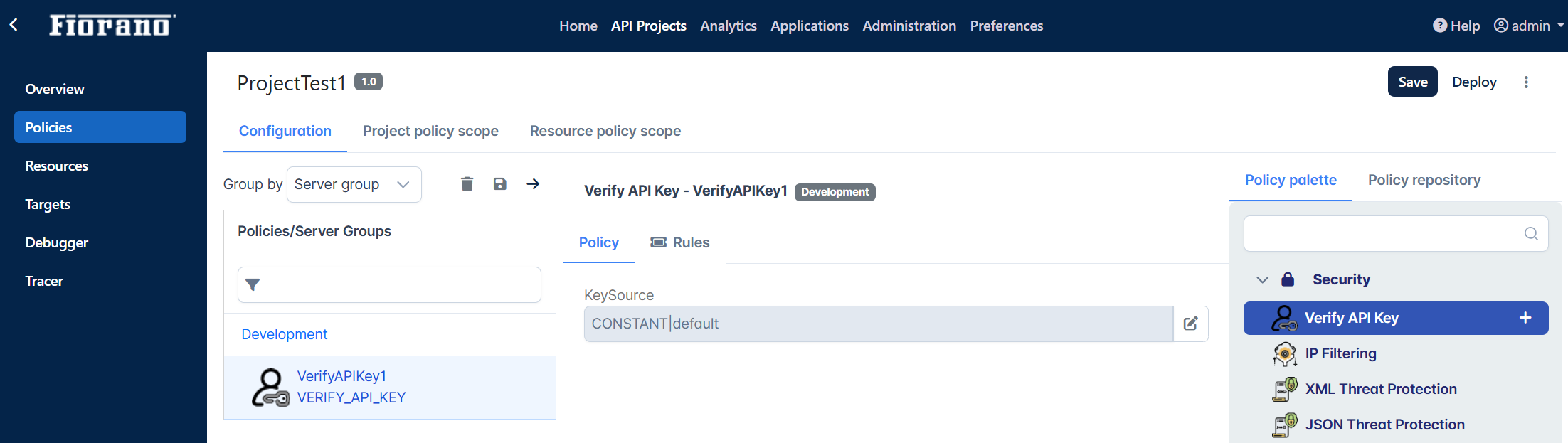Click the right arrow icon in the policy toolbar

click(533, 184)
